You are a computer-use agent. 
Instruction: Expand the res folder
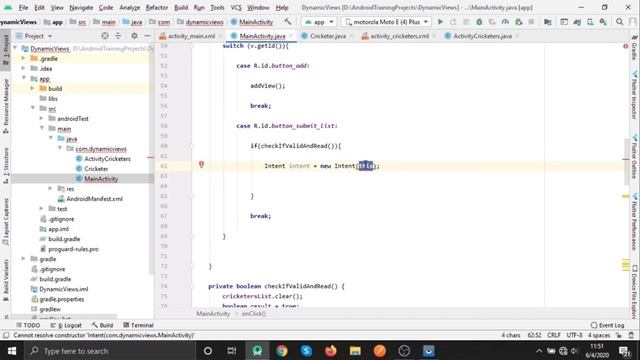coord(51,189)
